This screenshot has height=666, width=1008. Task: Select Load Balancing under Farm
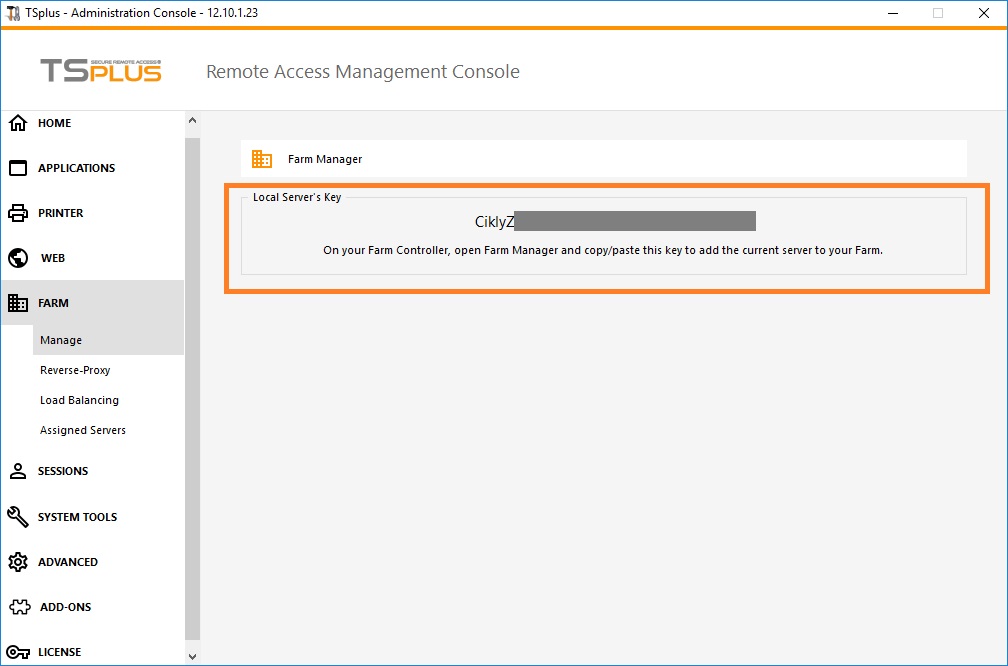tap(79, 400)
